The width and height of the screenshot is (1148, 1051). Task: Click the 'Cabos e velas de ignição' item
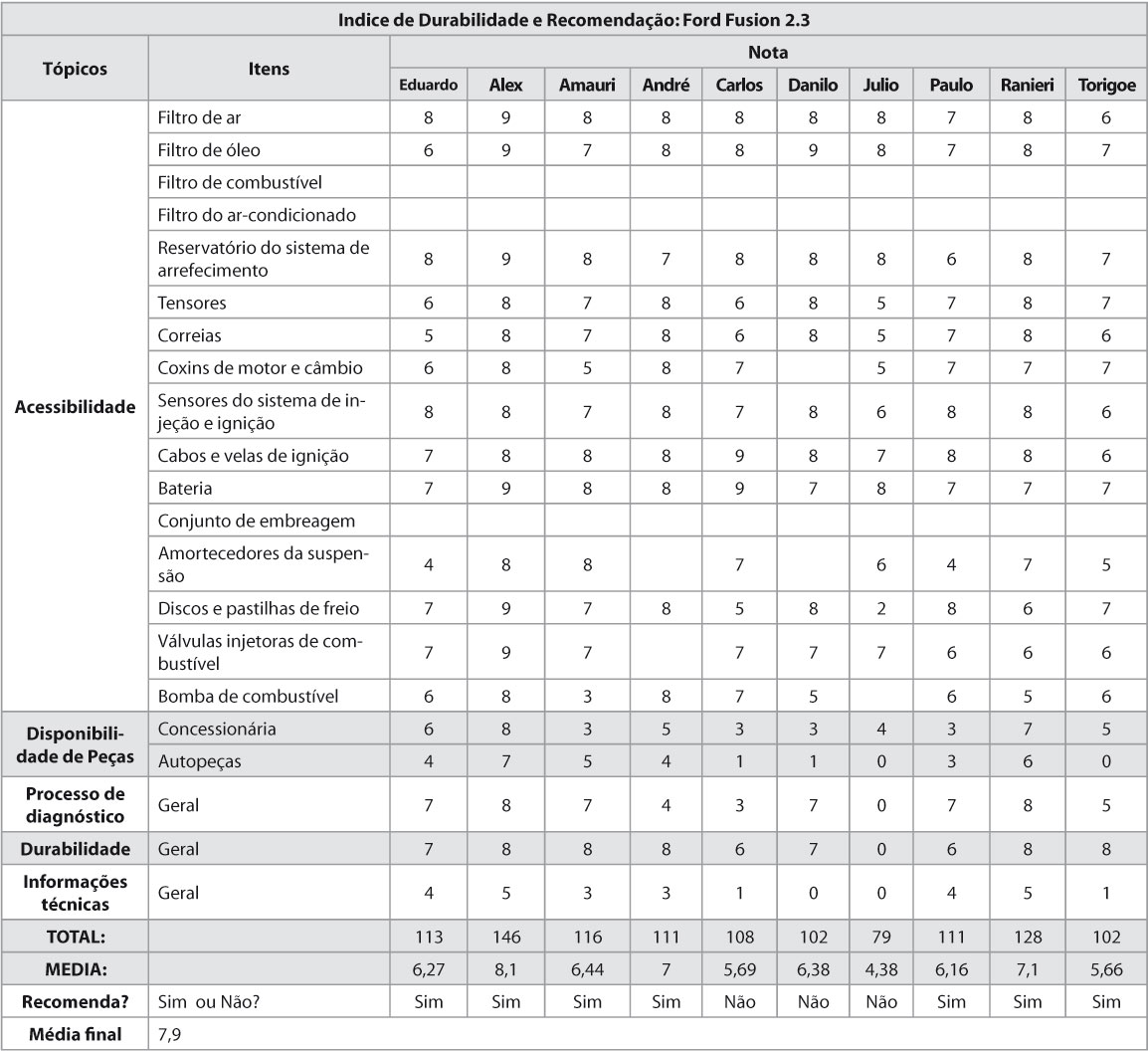coord(253,456)
